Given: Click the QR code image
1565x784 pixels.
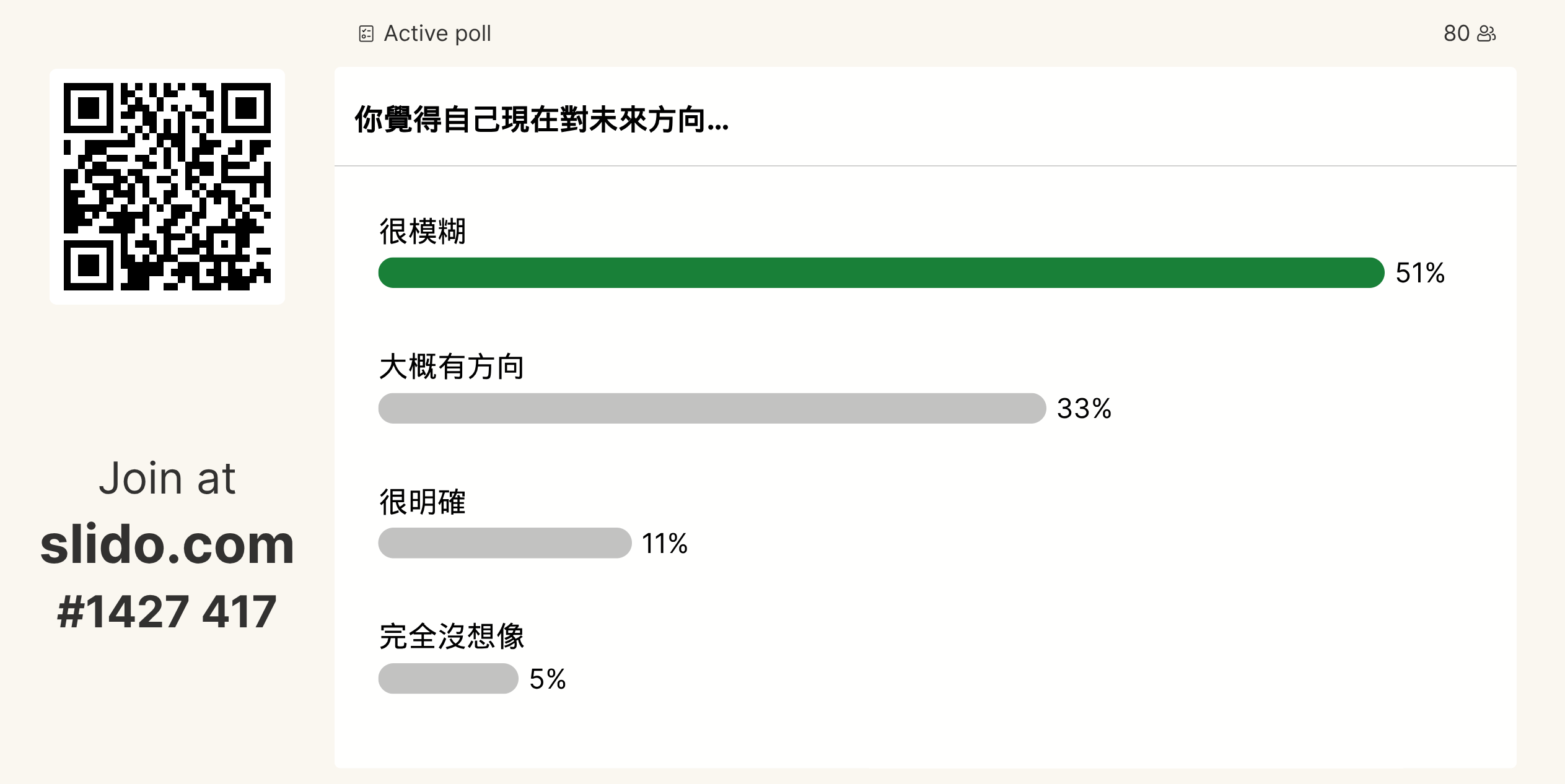Looking at the screenshot, I should pos(167,186).
